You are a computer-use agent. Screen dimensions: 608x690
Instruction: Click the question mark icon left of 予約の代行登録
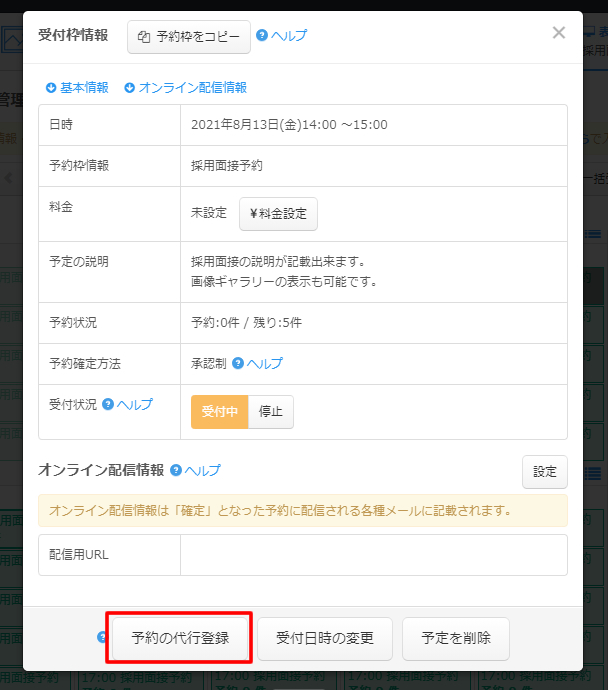[102, 637]
